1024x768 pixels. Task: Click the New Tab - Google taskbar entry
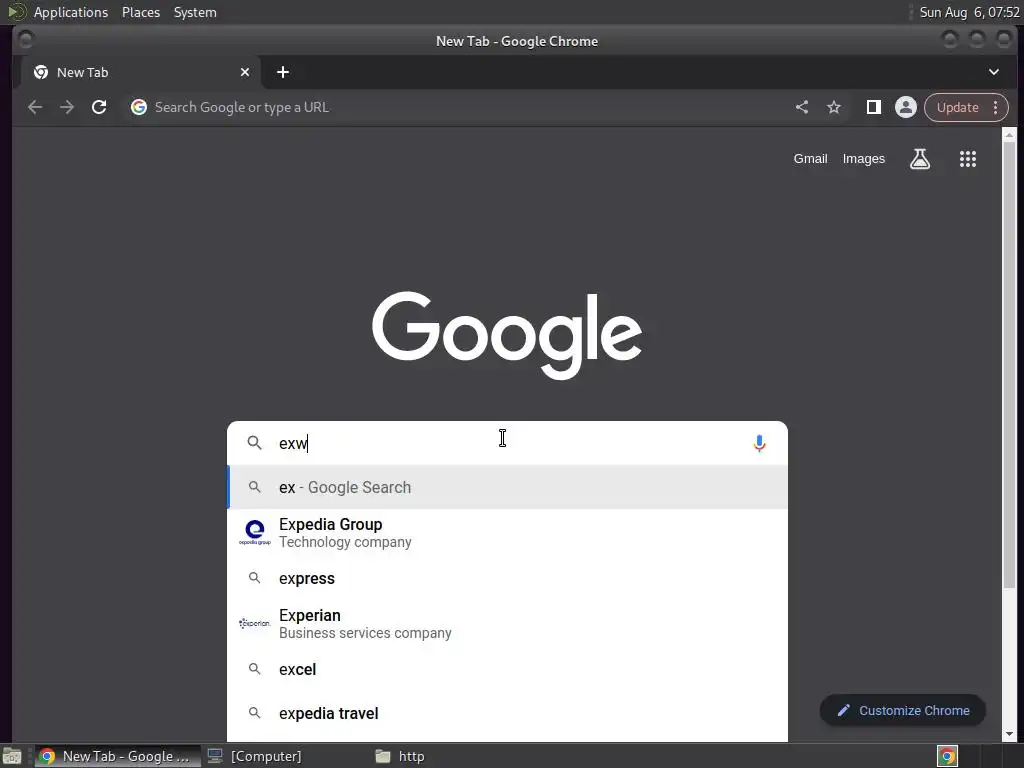tap(117, 756)
